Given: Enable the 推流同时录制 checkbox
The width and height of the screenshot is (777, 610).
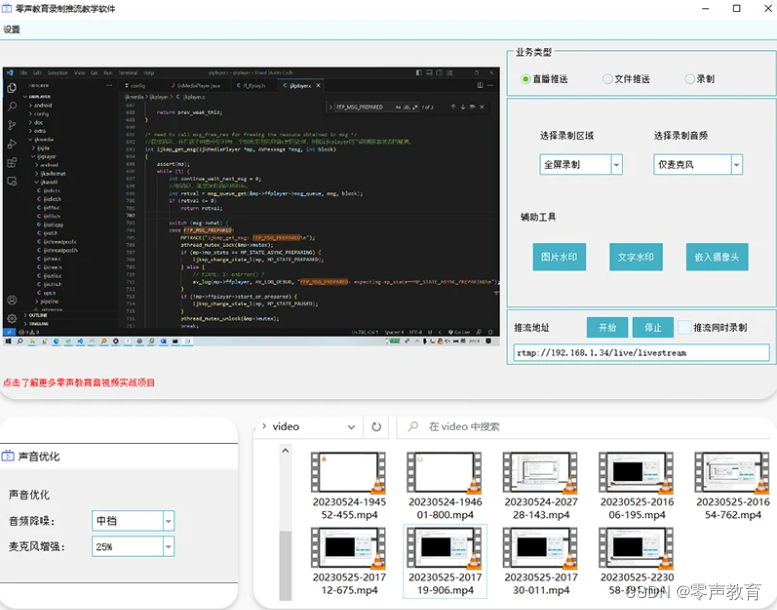Looking at the screenshot, I should coord(684,328).
